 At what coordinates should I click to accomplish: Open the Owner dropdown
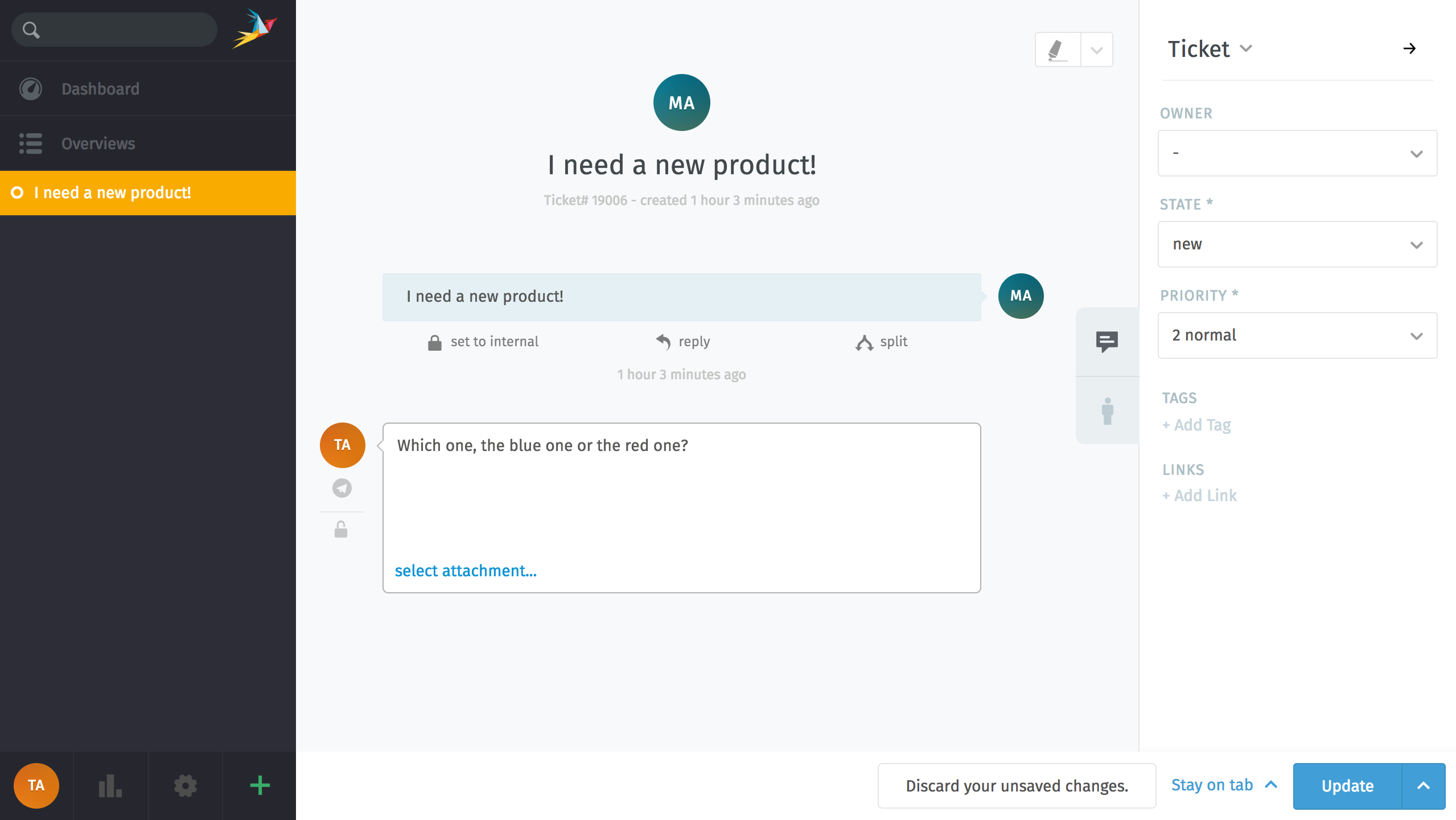[1297, 153]
